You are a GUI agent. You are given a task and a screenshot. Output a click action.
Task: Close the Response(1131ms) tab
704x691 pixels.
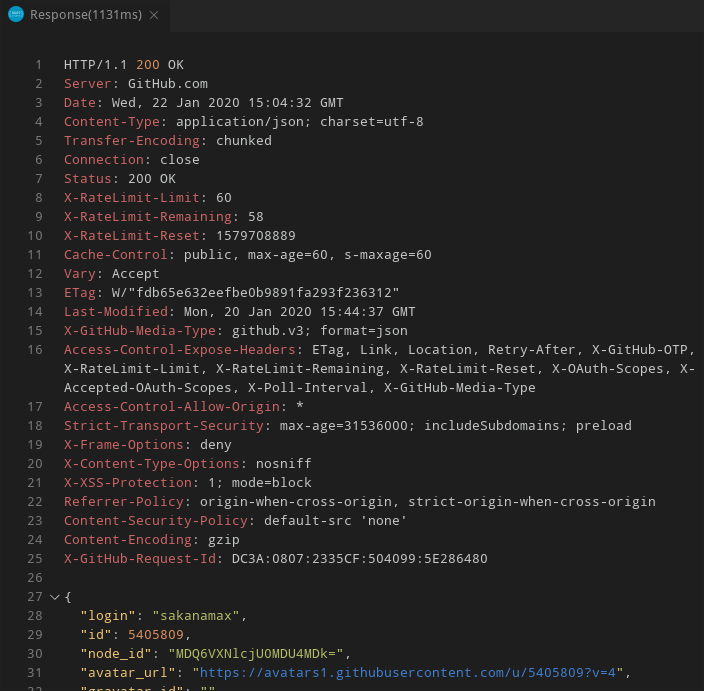point(154,15)
